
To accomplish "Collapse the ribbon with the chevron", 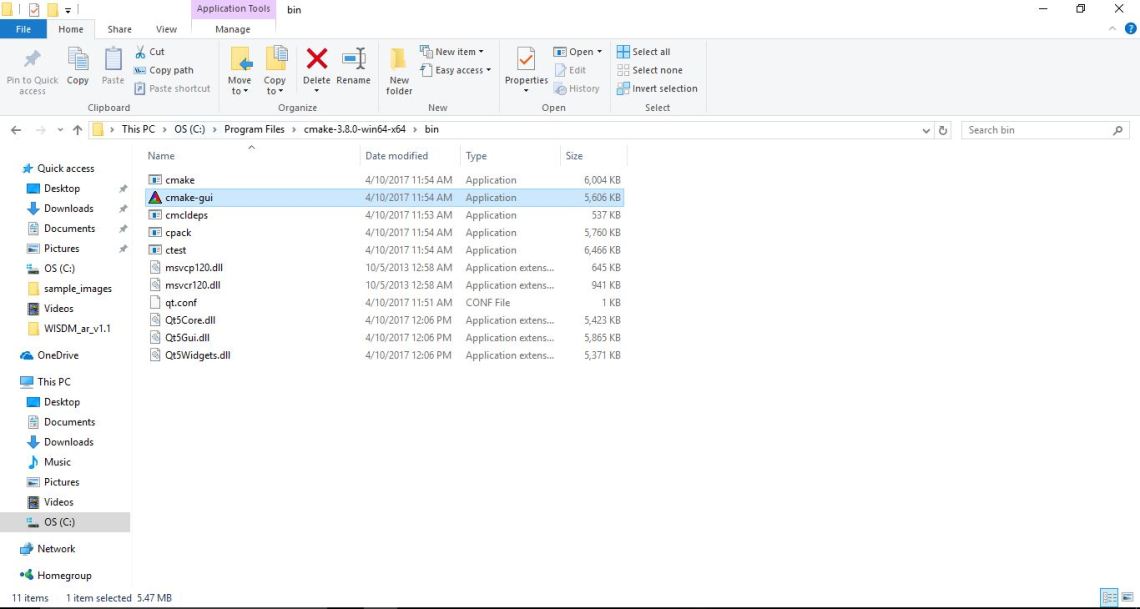I will 1112,29.
